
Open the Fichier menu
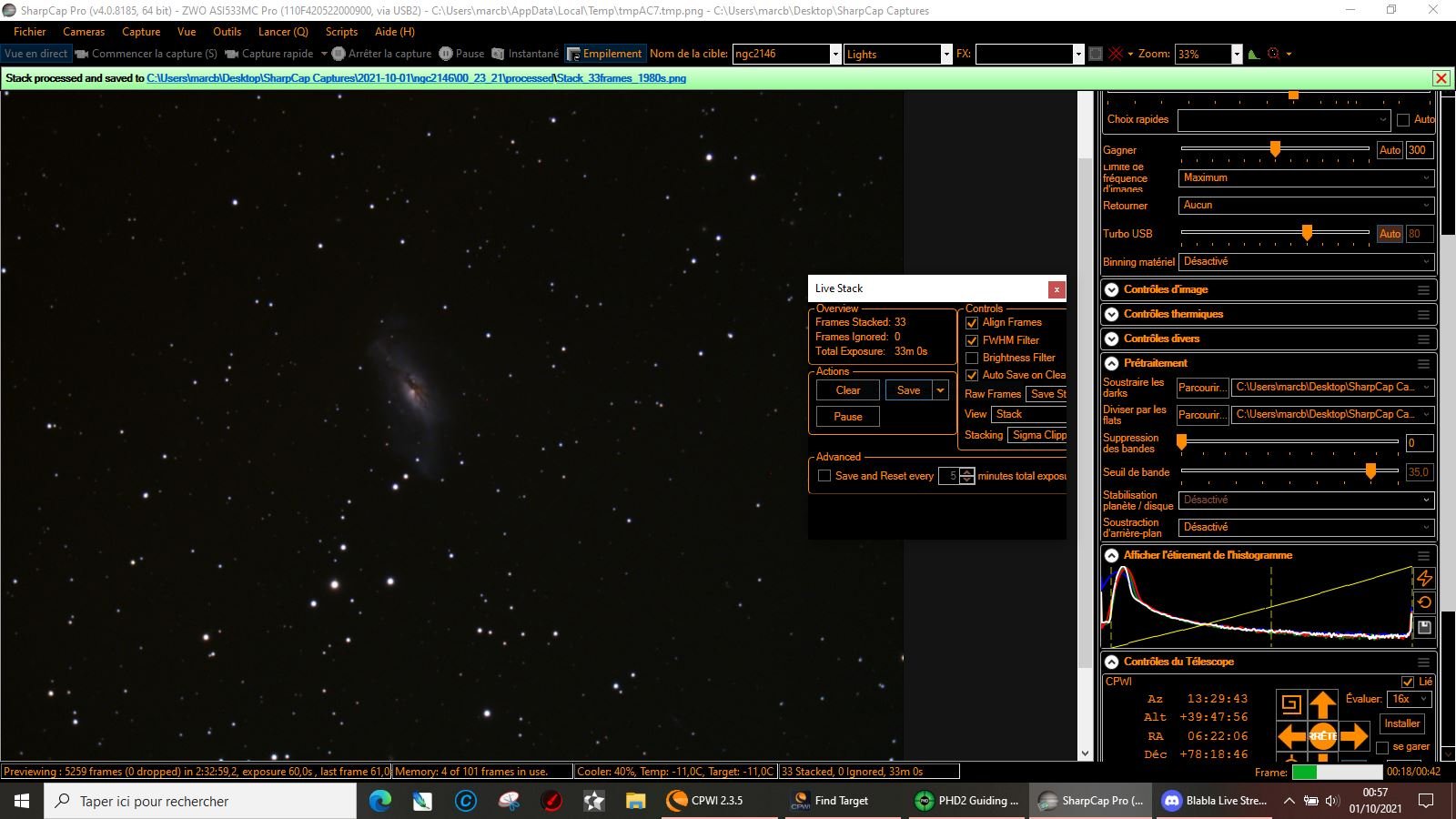tap(29, 31)
